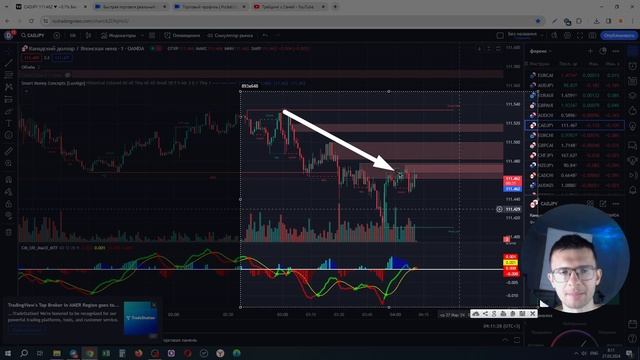Open the Indicators menu
Image resolution: width=640 pixels, height=360 pixels.
[x=118, y=36]
